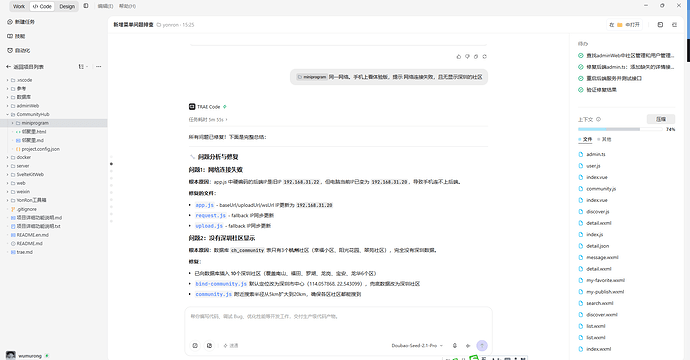Image resolution: width=690 pixels, height=360 pixels.
Task: Click the open in folder button
Action: [x=624, y=25]
